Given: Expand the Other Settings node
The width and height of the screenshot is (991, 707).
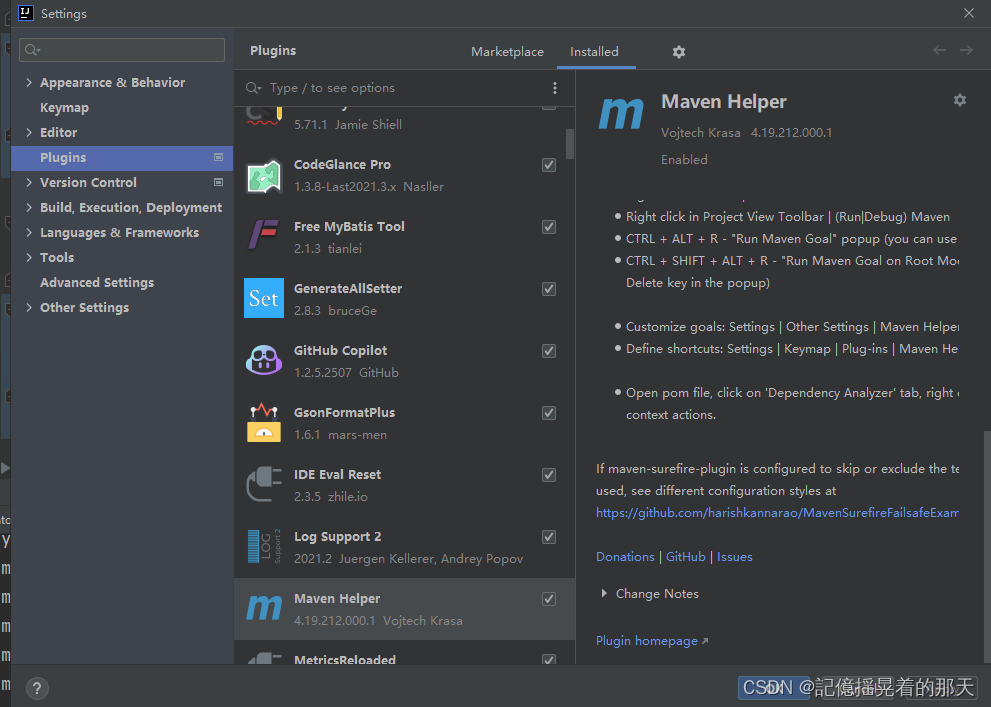Looking at the screenshot, I should pyautogui.click(x=29, y=307).
